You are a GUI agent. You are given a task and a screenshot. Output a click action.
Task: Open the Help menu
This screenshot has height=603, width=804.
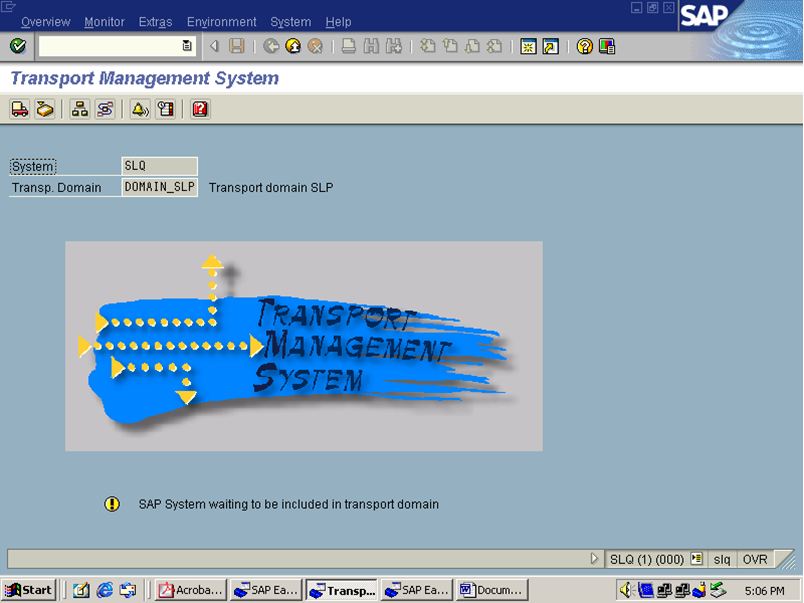point(338,22)
